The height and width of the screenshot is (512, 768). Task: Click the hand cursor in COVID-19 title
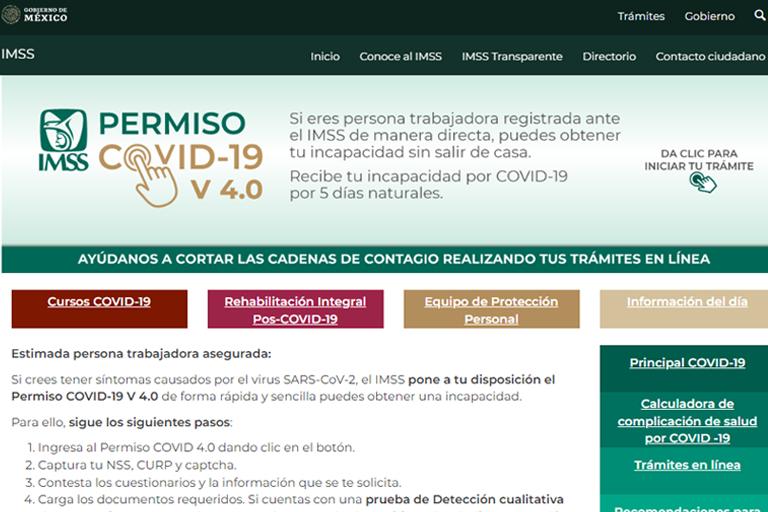coord(157,178)
